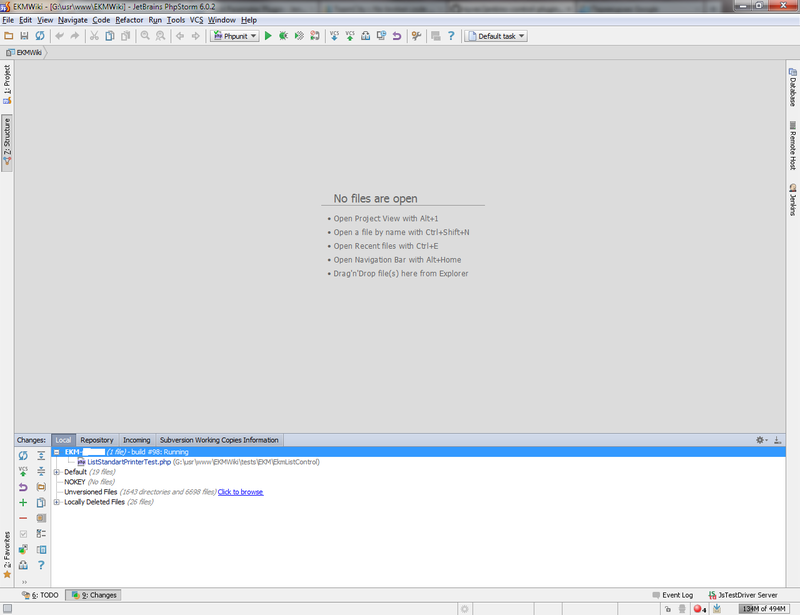Viewport: 800px width, 615px height.
Task: Copy using the main toolbar icon
Action: click(x=110, y=36)
